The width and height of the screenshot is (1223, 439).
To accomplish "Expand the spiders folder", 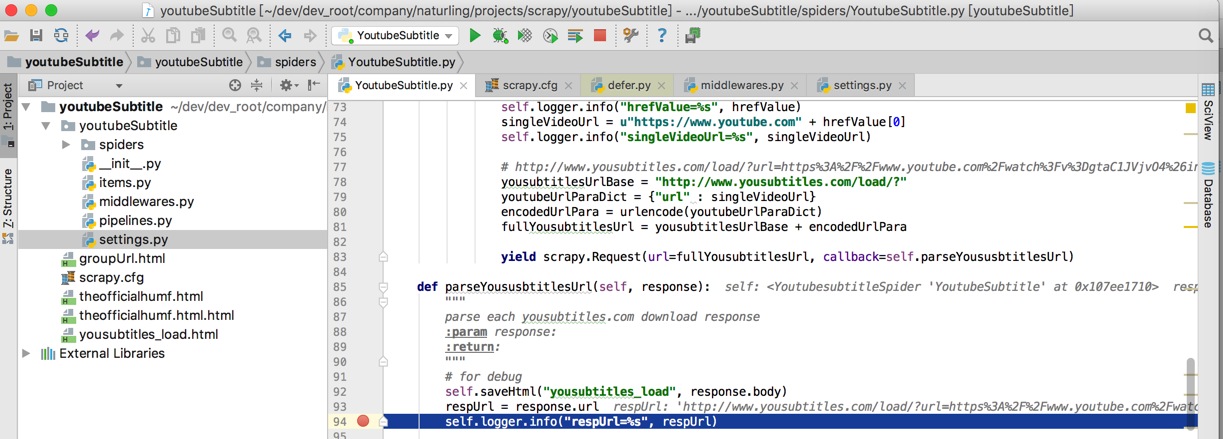I will click(66, 145).
